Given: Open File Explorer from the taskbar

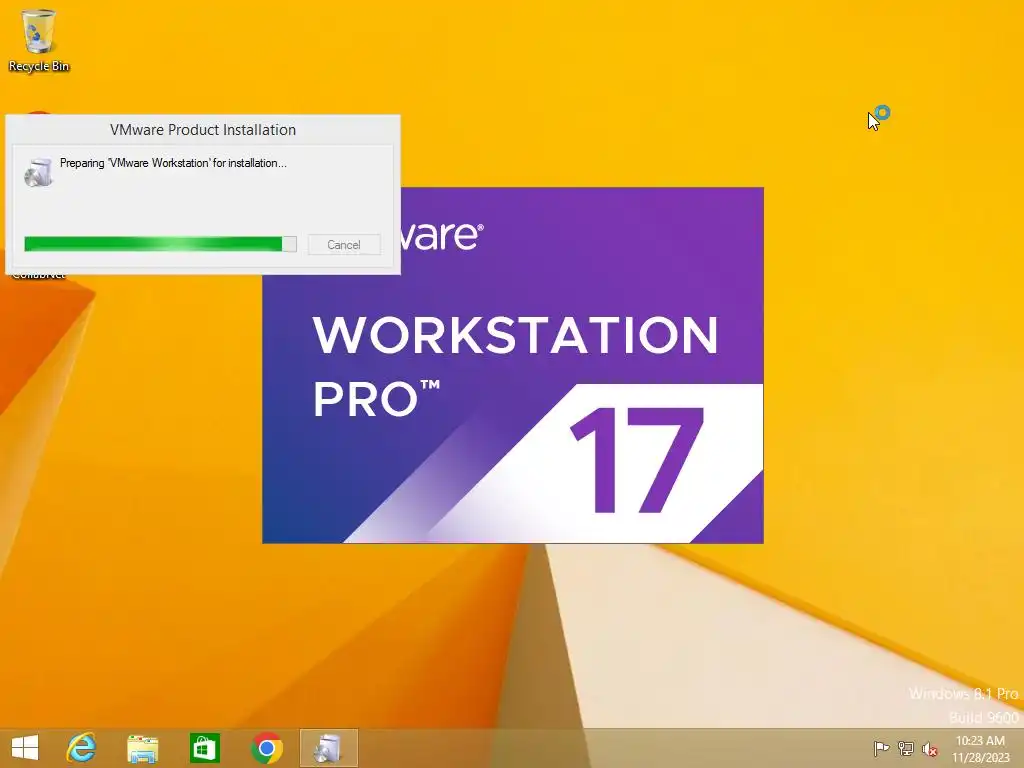Looking at the screenshot, I should coord(142,748).
